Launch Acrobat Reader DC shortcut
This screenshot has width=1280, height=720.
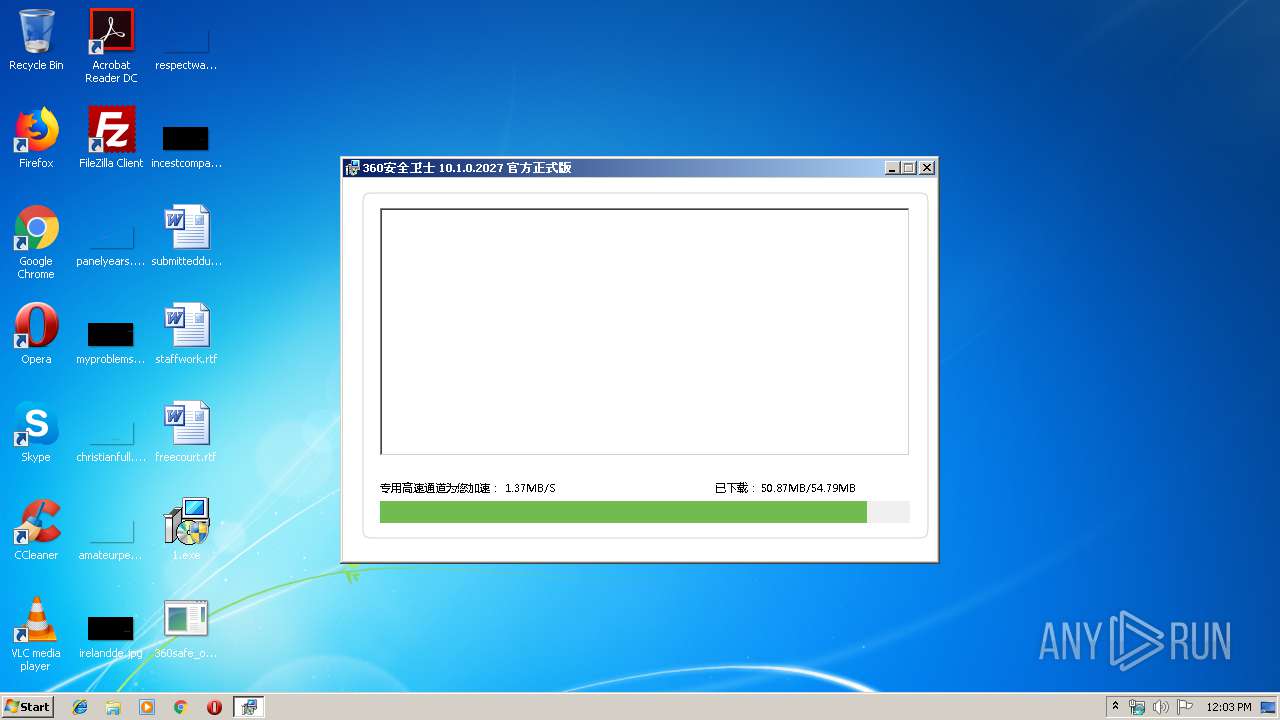[x=111, y=46]
